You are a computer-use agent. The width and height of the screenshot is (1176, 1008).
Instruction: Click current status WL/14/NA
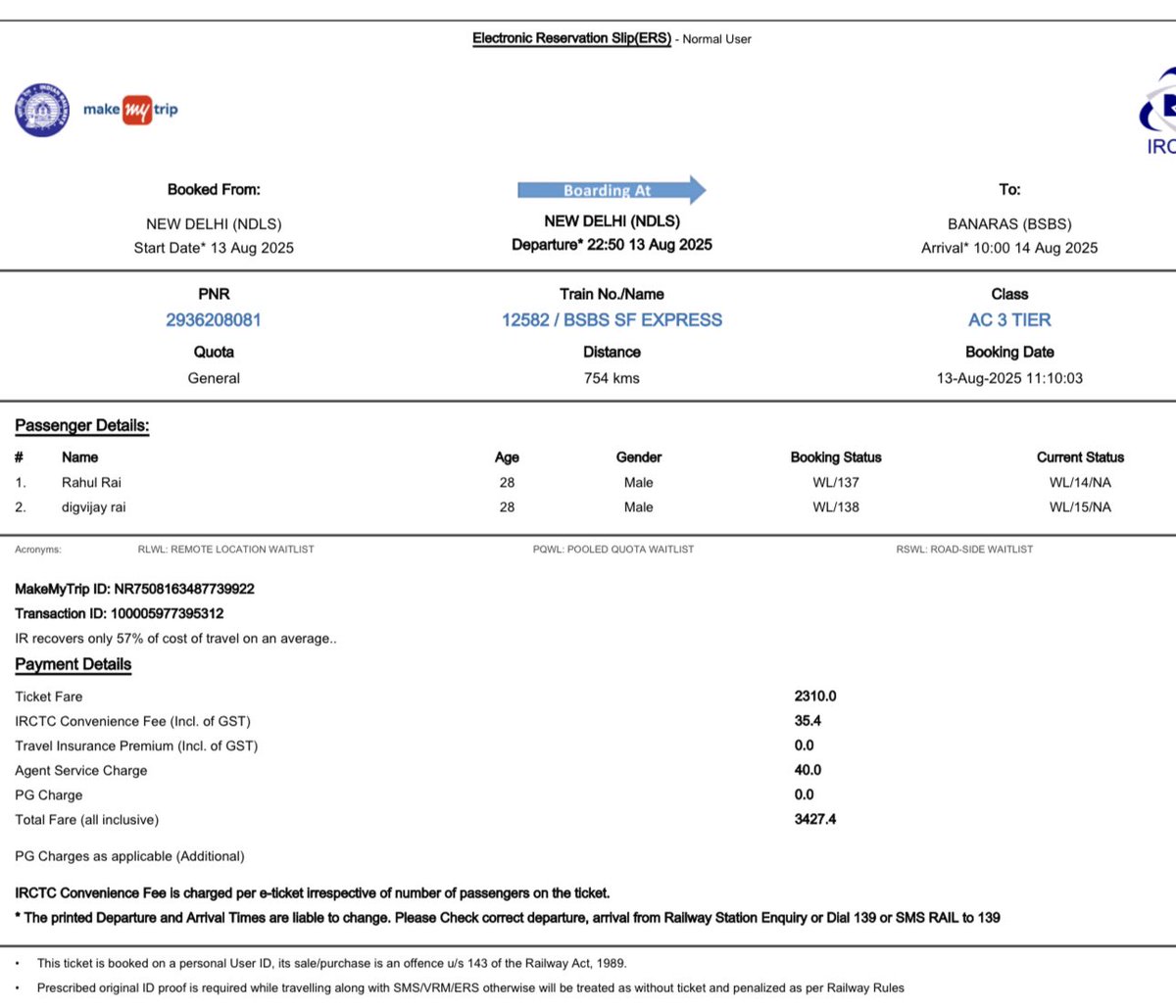click(1080, 483)
